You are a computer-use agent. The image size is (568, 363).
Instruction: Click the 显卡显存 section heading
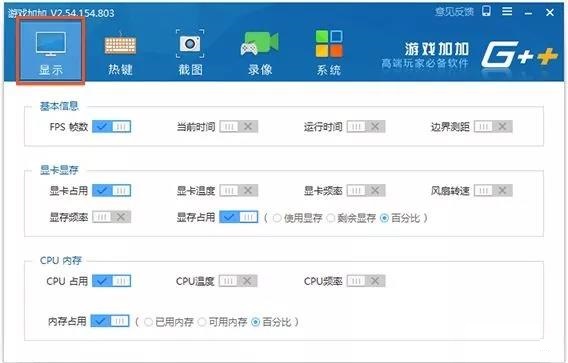tap(59, 170)
